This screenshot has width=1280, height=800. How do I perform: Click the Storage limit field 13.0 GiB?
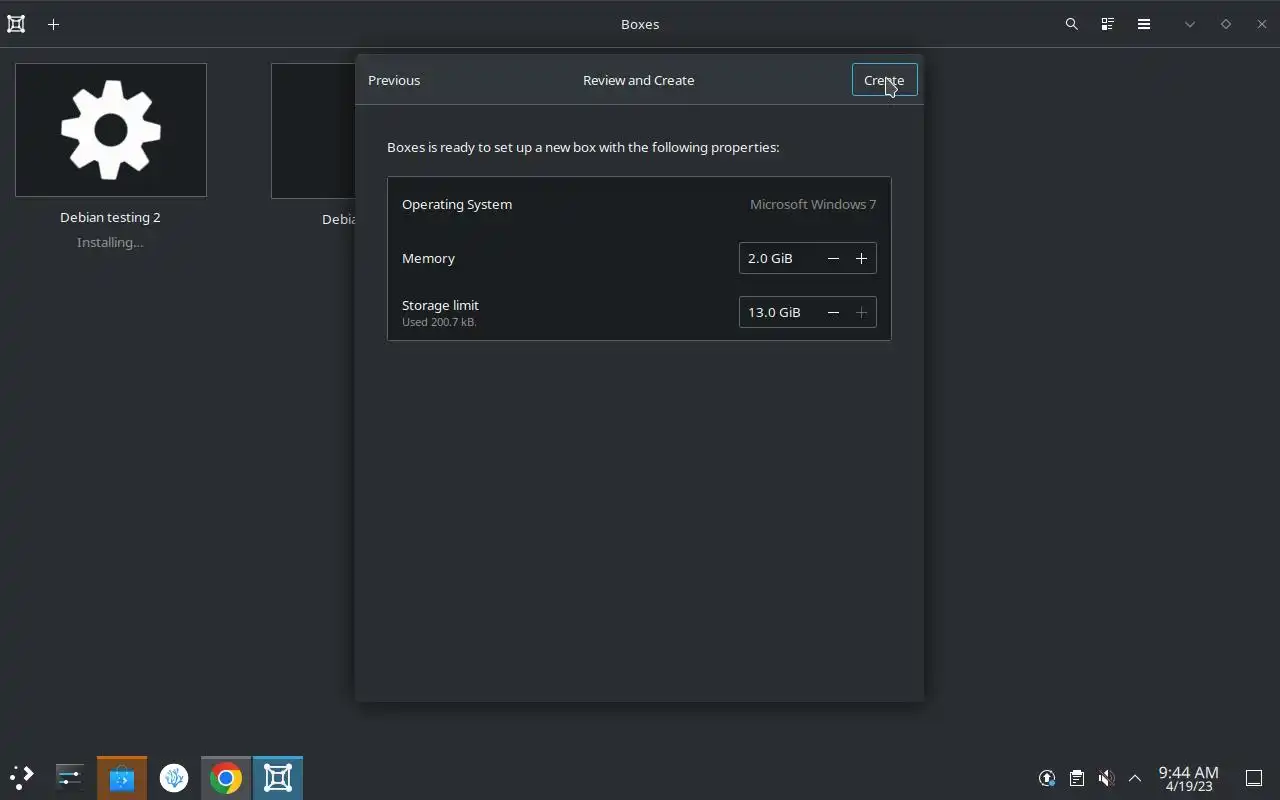point(779,312)
